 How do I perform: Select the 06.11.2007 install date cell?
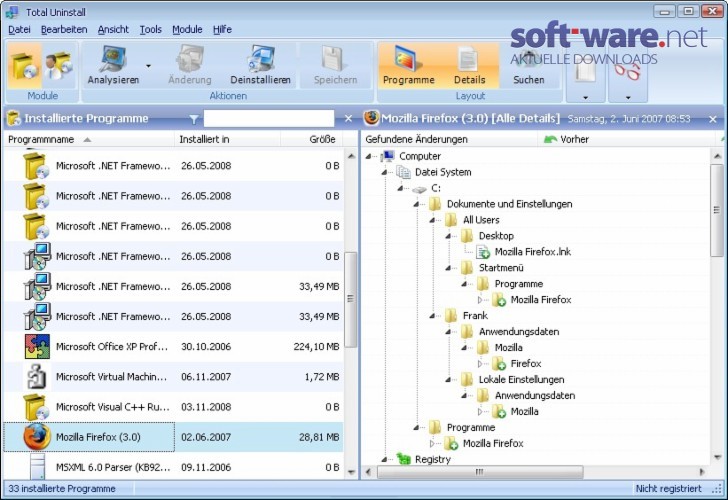coord(206,377)
